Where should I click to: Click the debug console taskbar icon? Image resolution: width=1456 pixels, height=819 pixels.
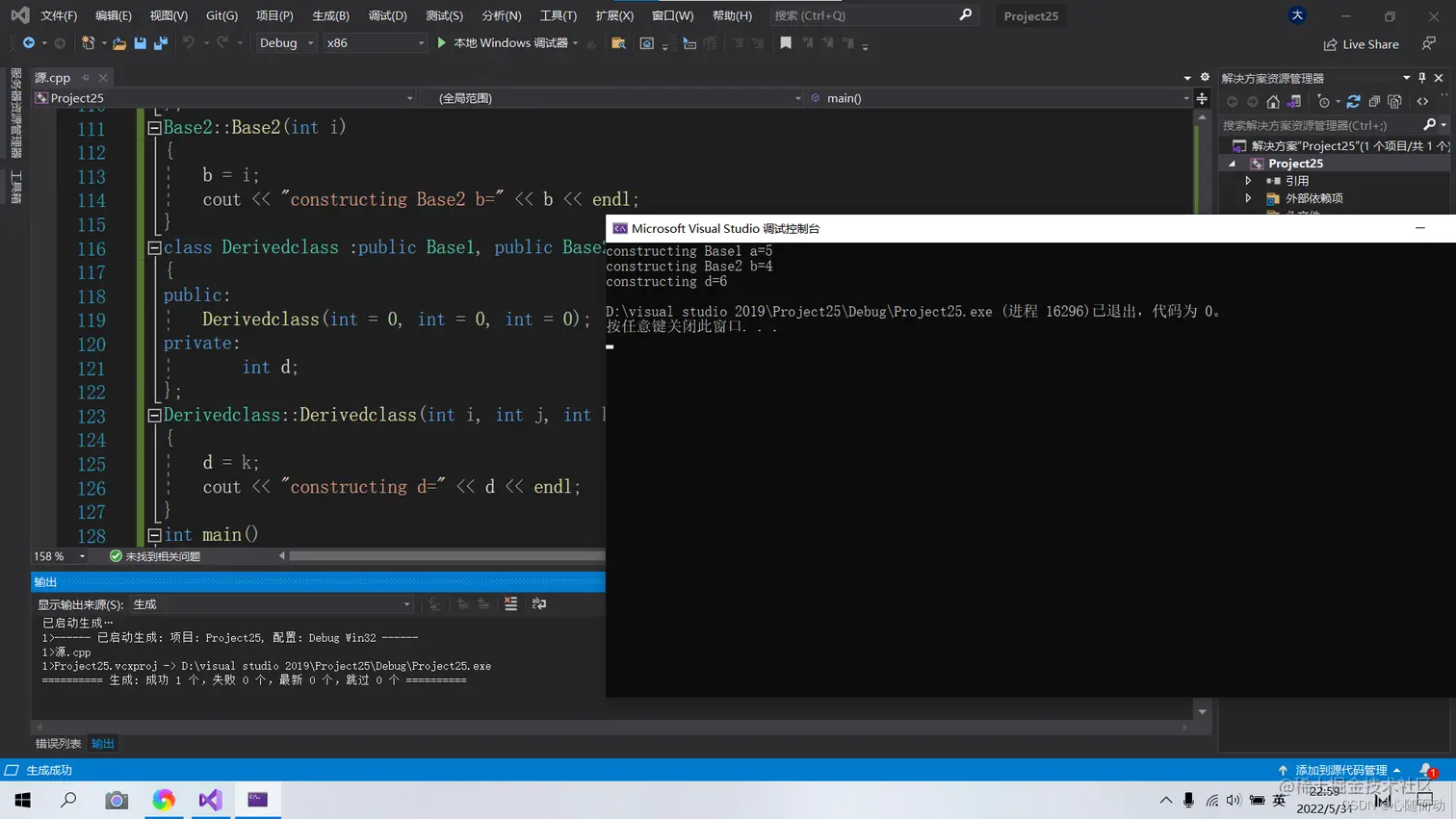(257, 800)
